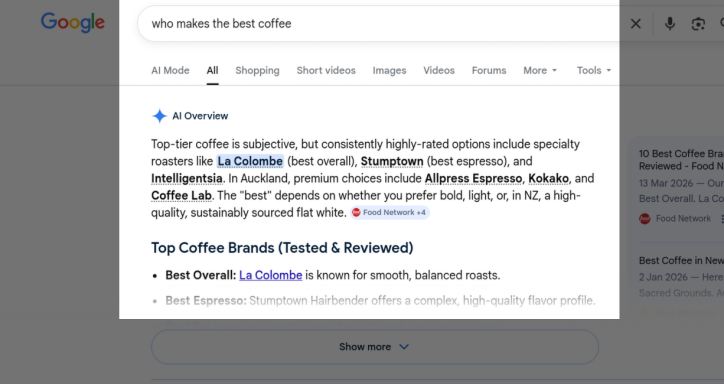Switch to the AI Mode tab
The width and height of the screenshot is (724, 384).
(170, 71)
